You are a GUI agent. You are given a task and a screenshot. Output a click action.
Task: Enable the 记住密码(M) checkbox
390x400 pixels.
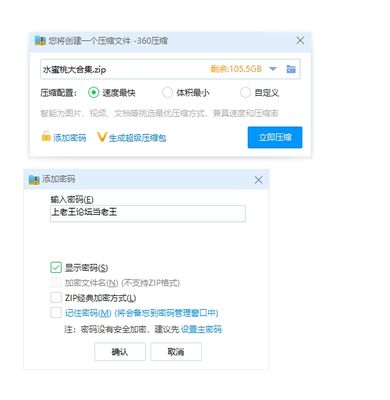56,313
